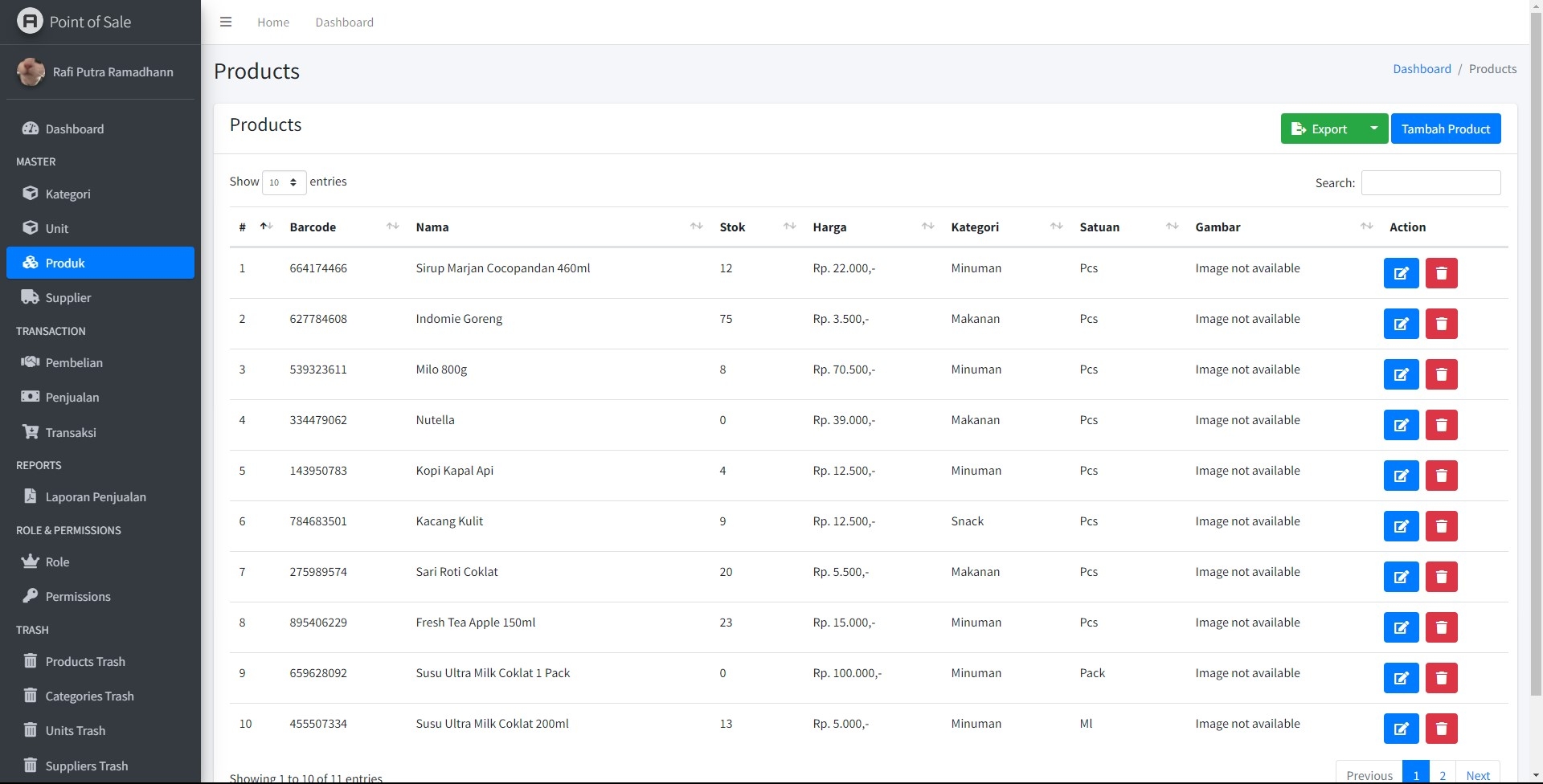Delete the Indomie Goreng row

click(x=1441, y=324)
